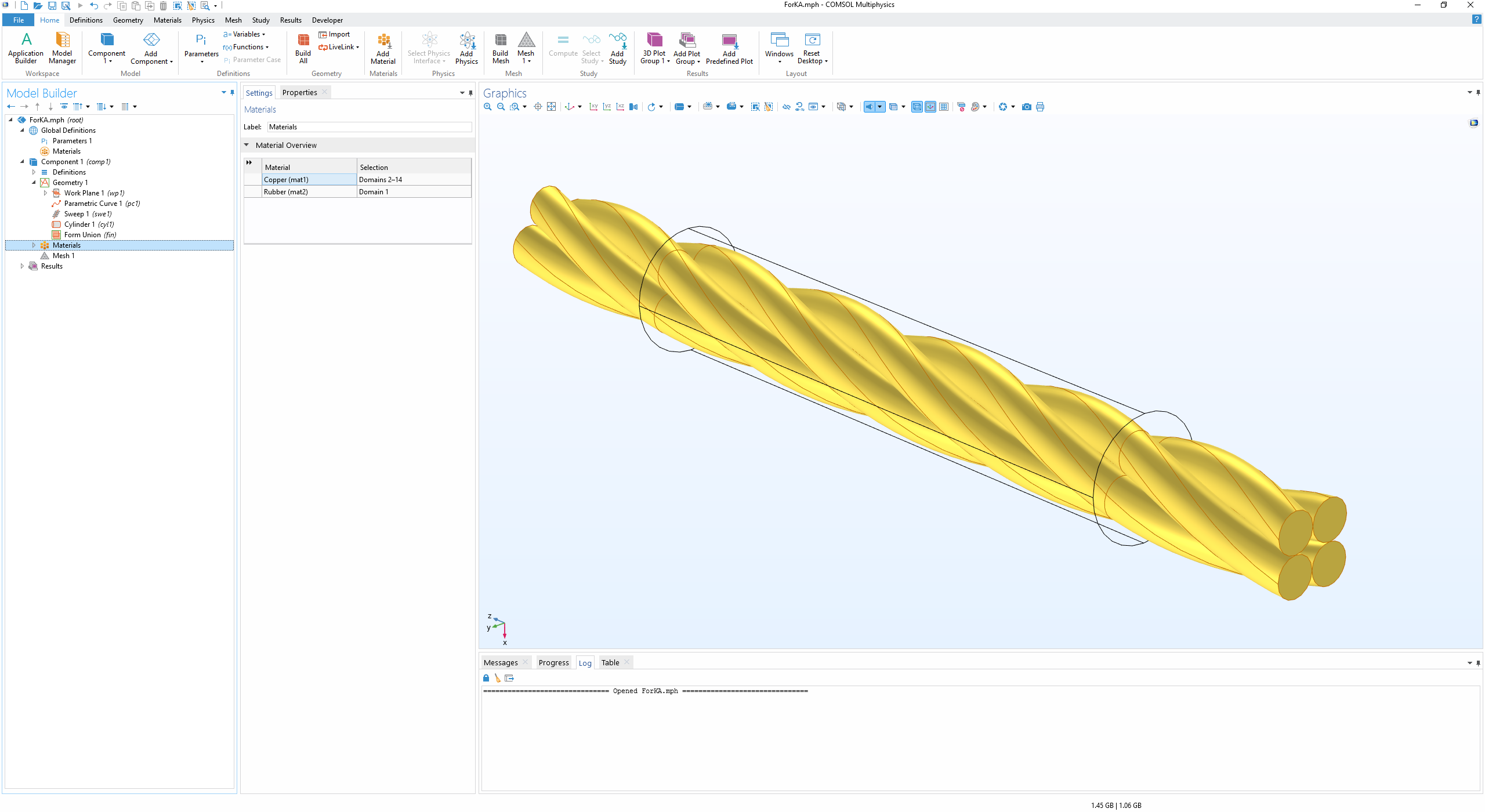Toggle the axis orientation display button

930,107
